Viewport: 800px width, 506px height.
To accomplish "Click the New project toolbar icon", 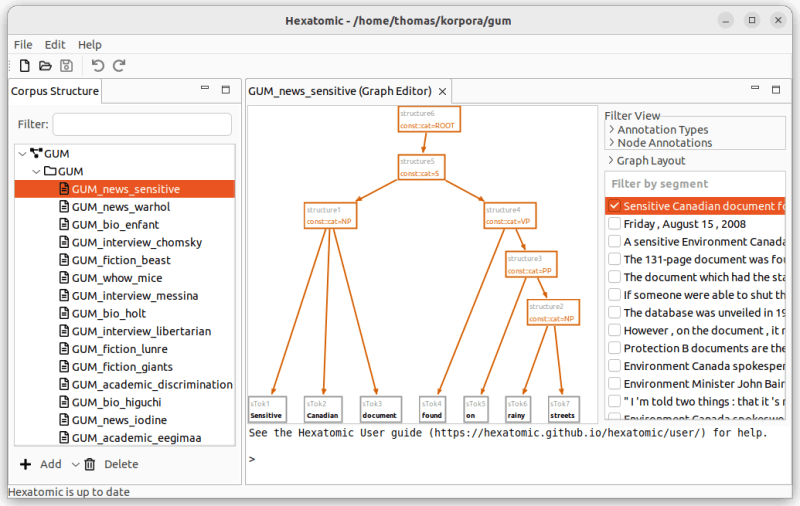I will click(x=24, y=66).
